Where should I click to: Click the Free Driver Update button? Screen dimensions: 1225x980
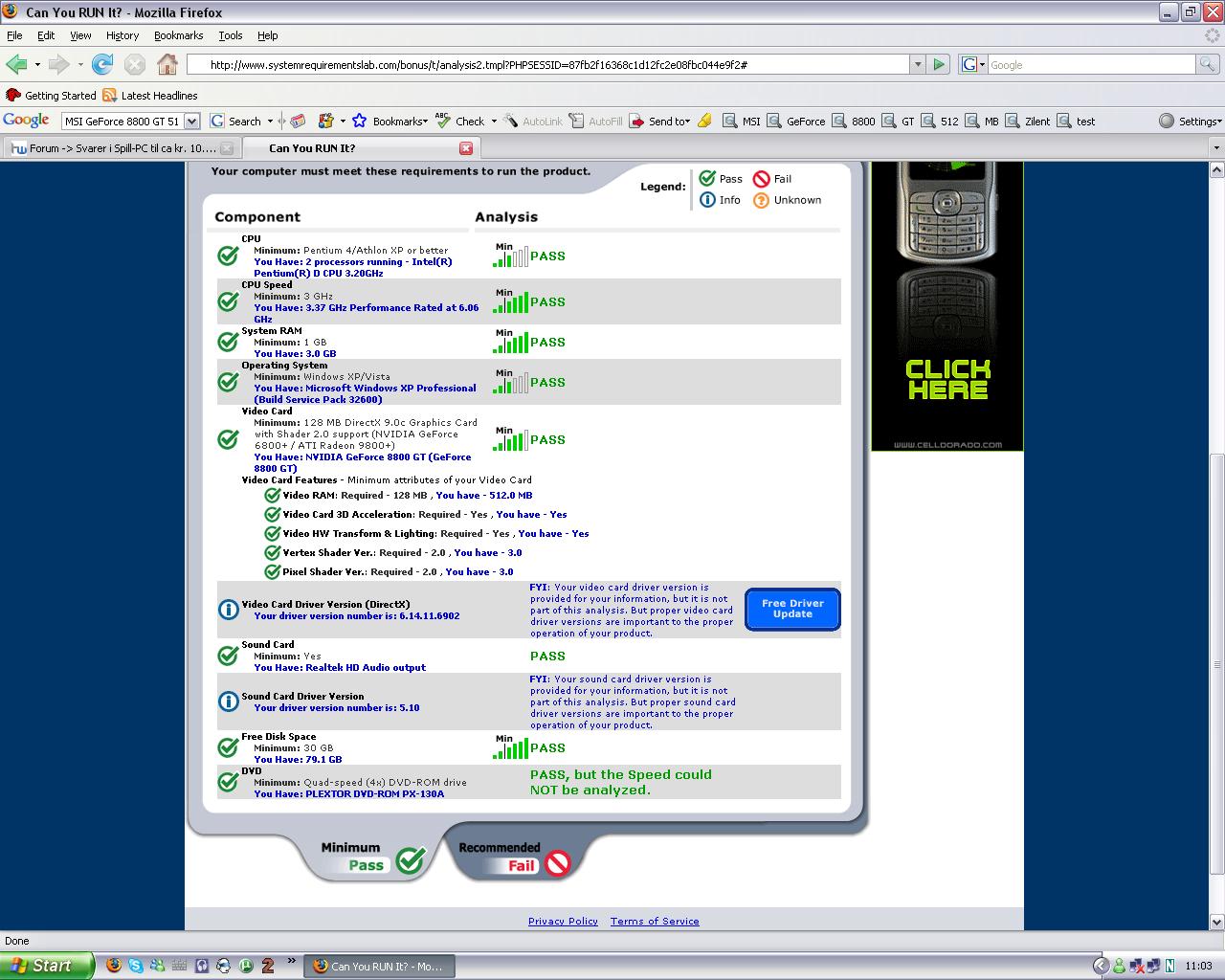[792, 609]
